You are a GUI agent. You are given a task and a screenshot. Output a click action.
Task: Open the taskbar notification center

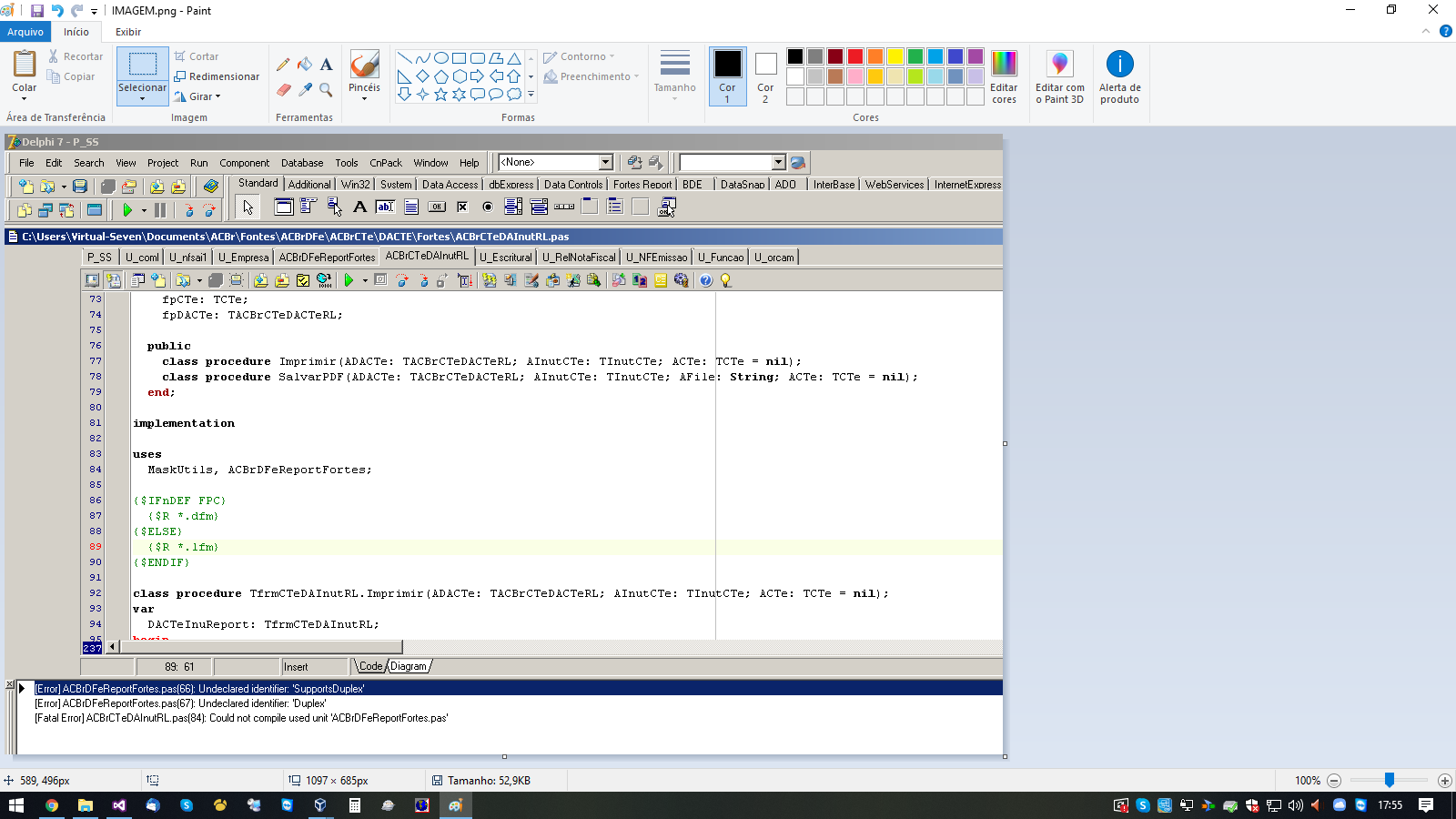(x=1426, y=805)
